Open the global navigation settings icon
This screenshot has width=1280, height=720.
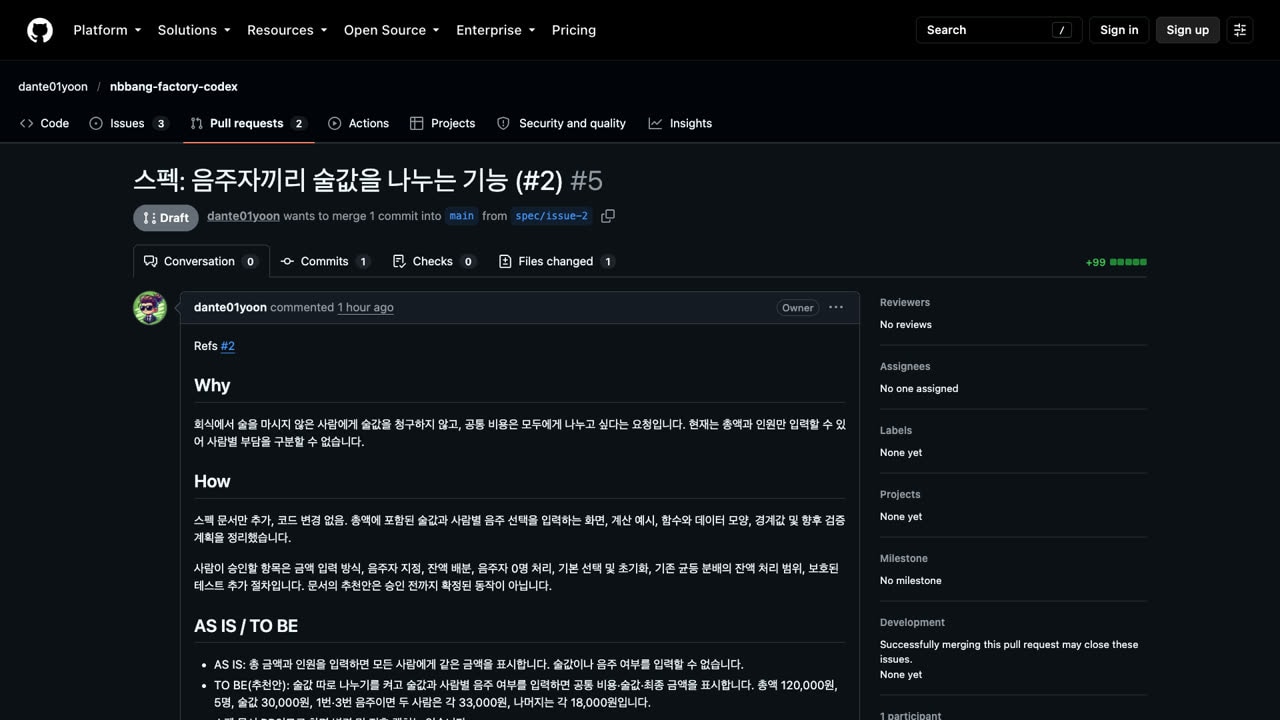pyautogui.click(x=1240, y=30)
